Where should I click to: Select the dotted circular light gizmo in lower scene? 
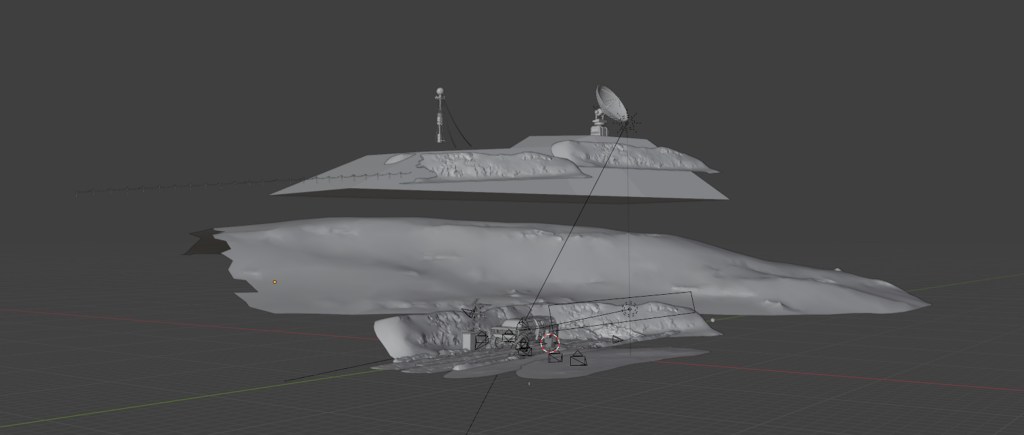pyautogui.click(x=629, y=309)
